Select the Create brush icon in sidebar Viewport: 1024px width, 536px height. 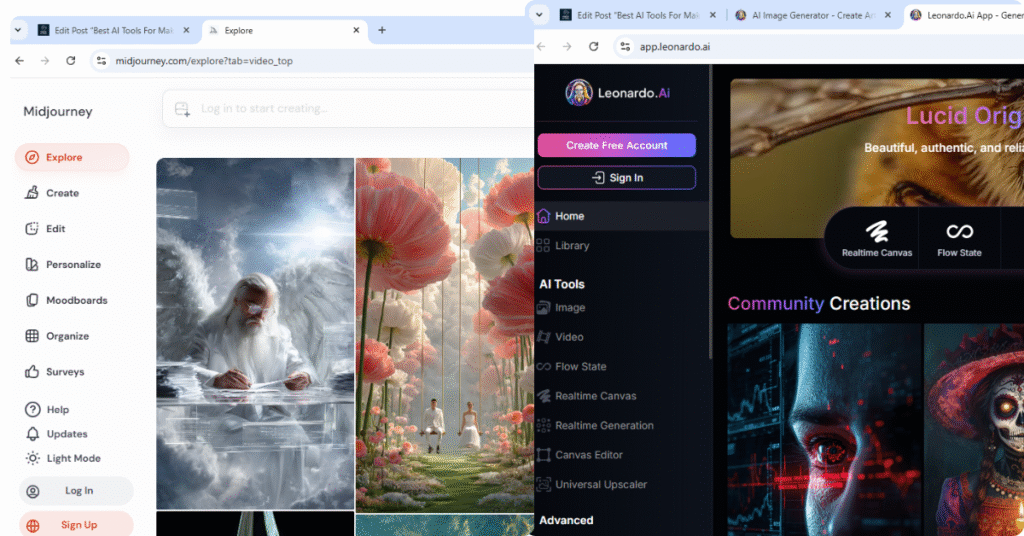32,193
